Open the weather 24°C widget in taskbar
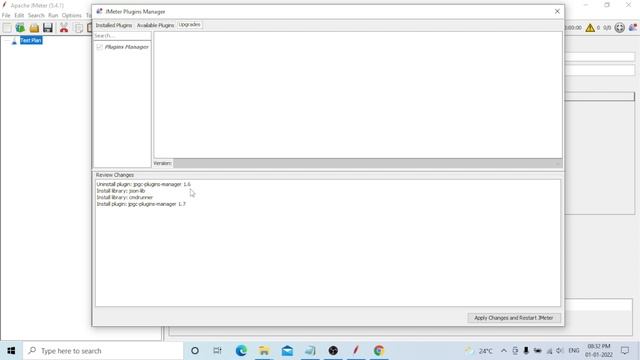The height and width of the screenshot is (360, 640). (480, 351)
